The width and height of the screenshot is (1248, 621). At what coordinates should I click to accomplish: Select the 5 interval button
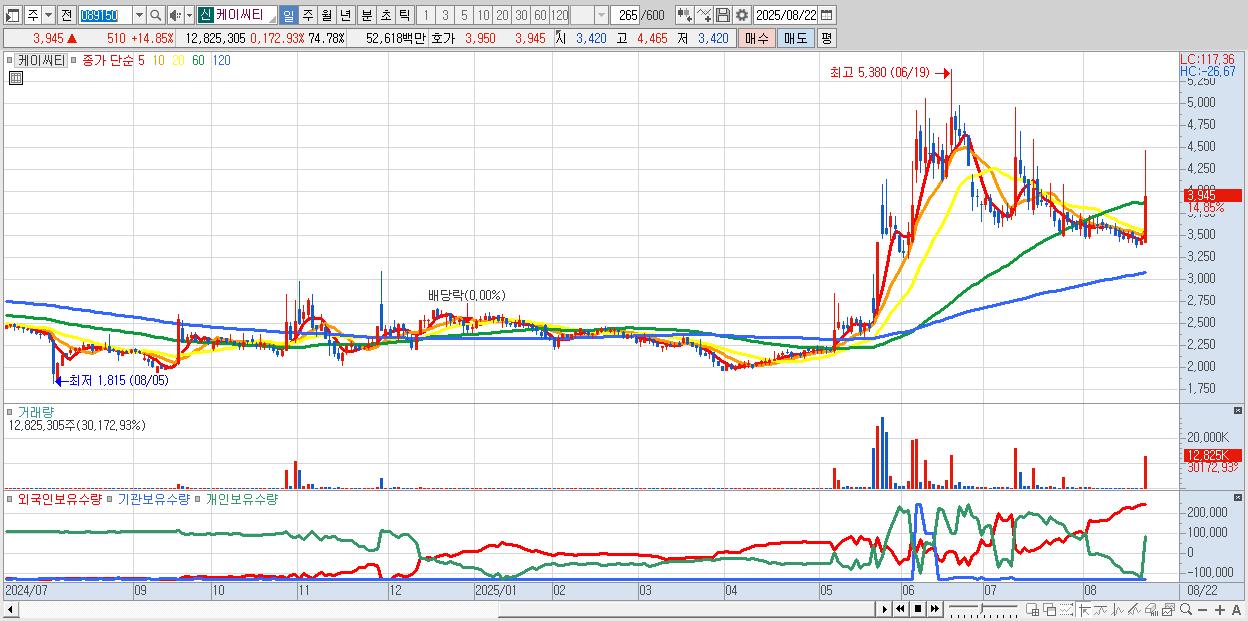tap(464, 15)
